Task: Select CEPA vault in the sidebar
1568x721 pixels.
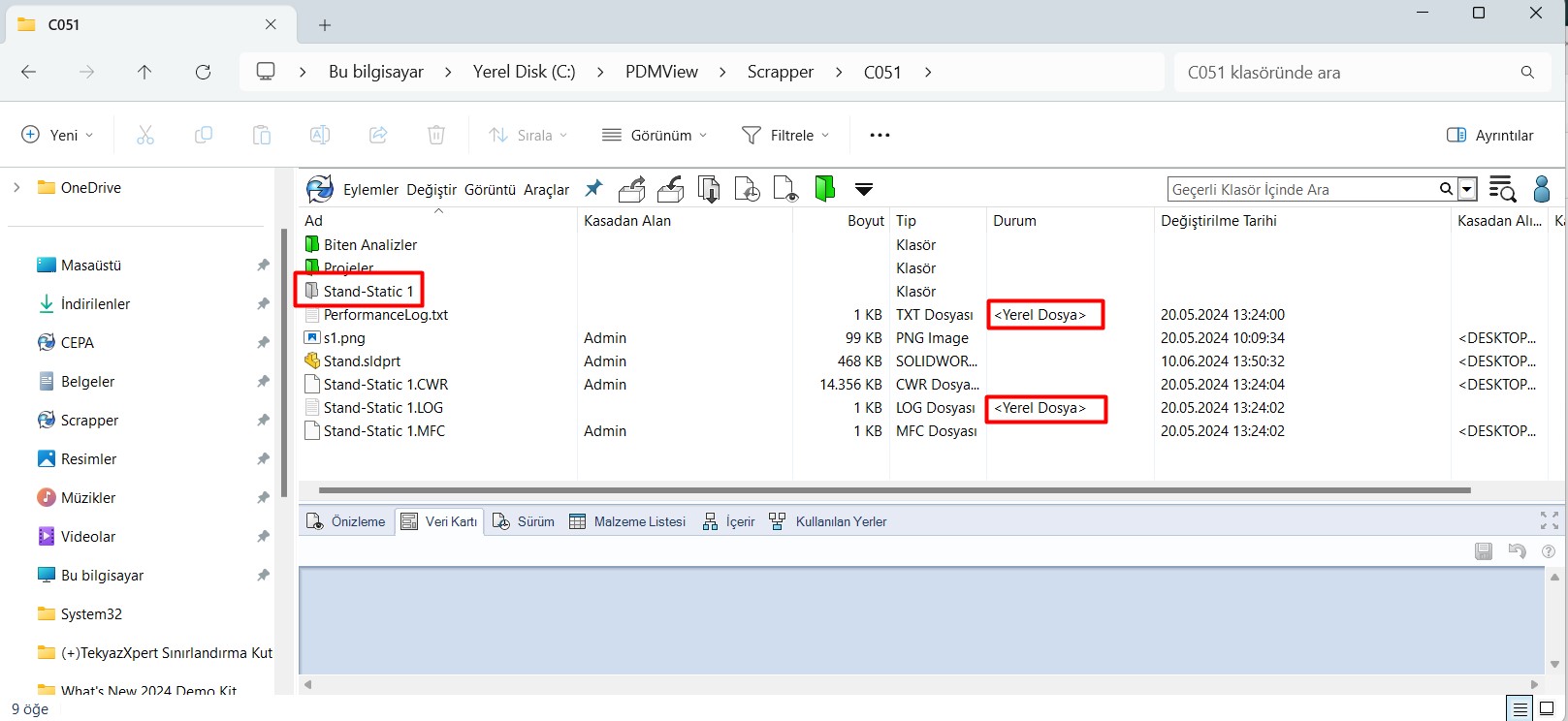Action: 78,342
